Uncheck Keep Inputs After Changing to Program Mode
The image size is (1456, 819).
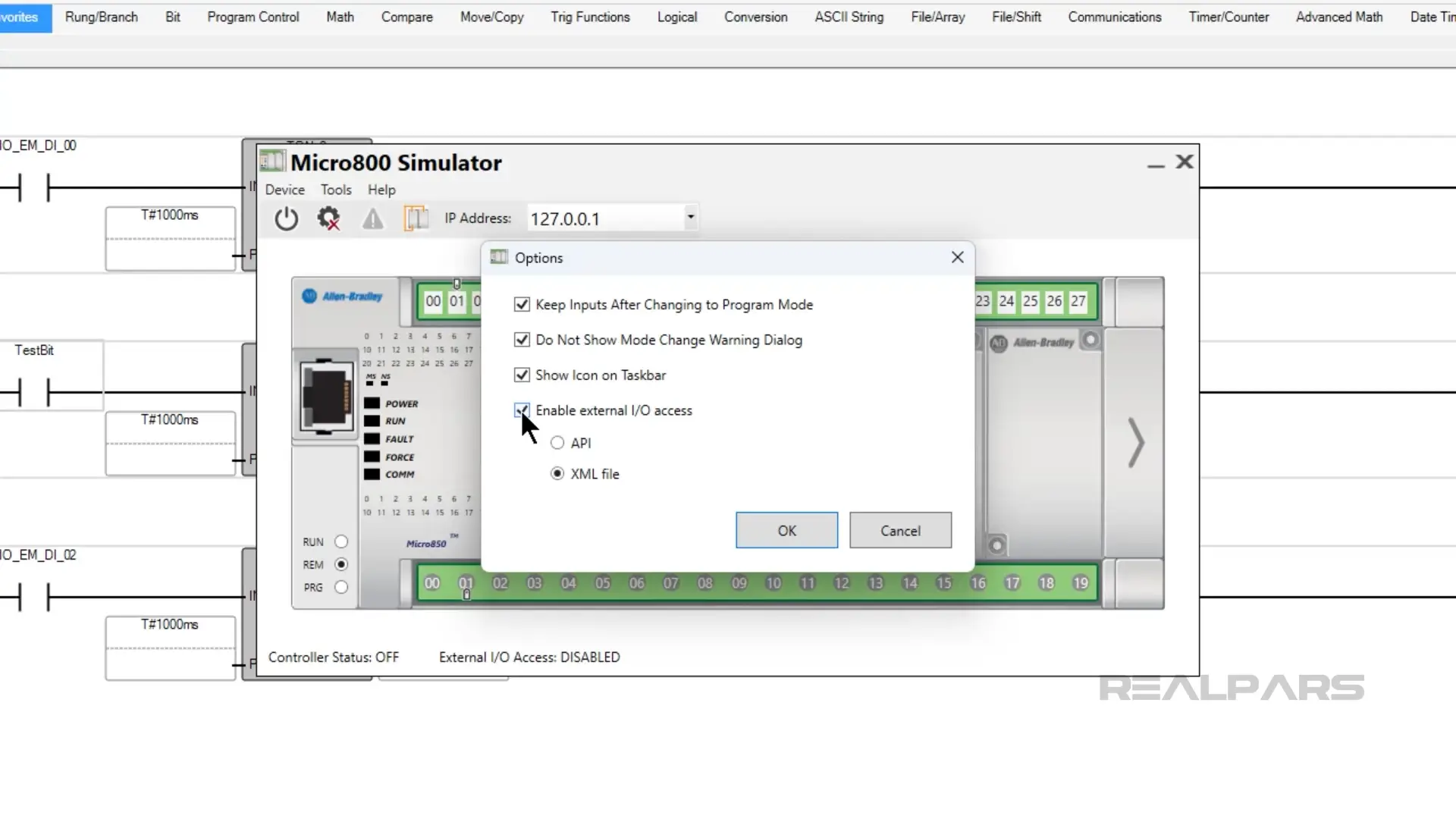pos(522,304)
